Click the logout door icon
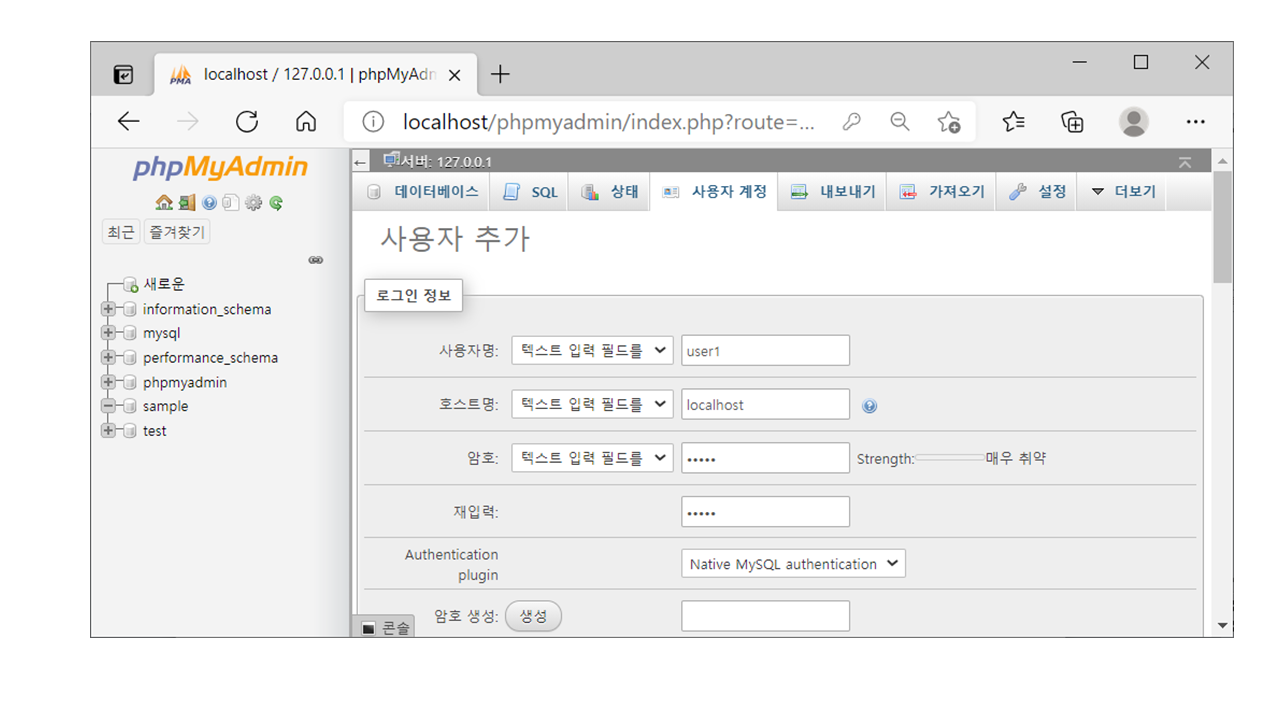This screenshot has height=720, width=1280. 187,203
